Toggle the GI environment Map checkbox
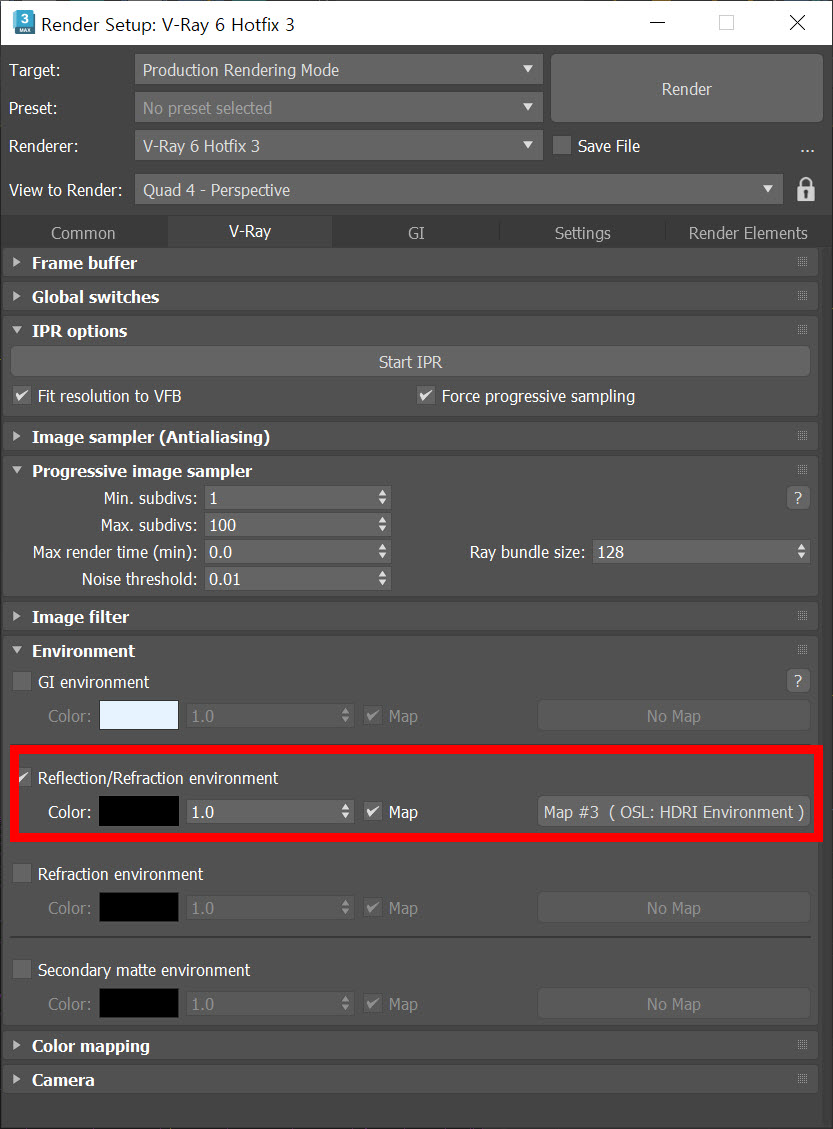Image resolution: width=833 pixels, height=1129 pixels. (x=373, y=716)
